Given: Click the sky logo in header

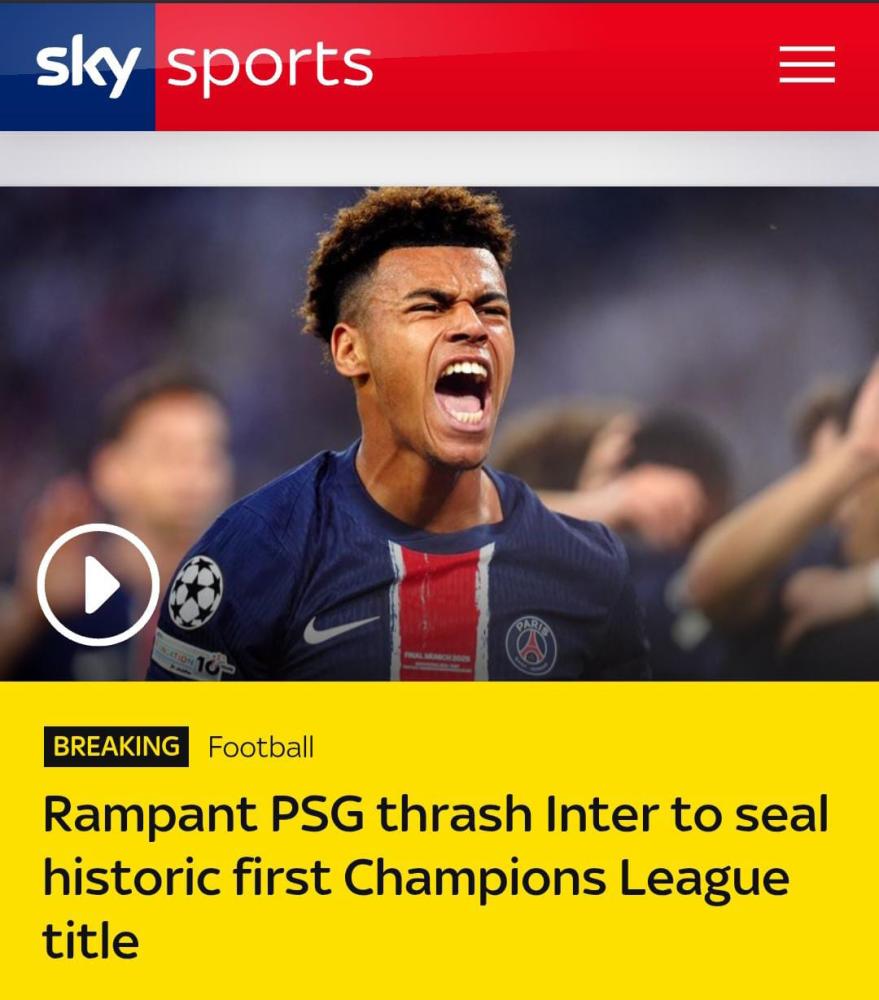Looking at the screenshot, I should pos(88,66).
